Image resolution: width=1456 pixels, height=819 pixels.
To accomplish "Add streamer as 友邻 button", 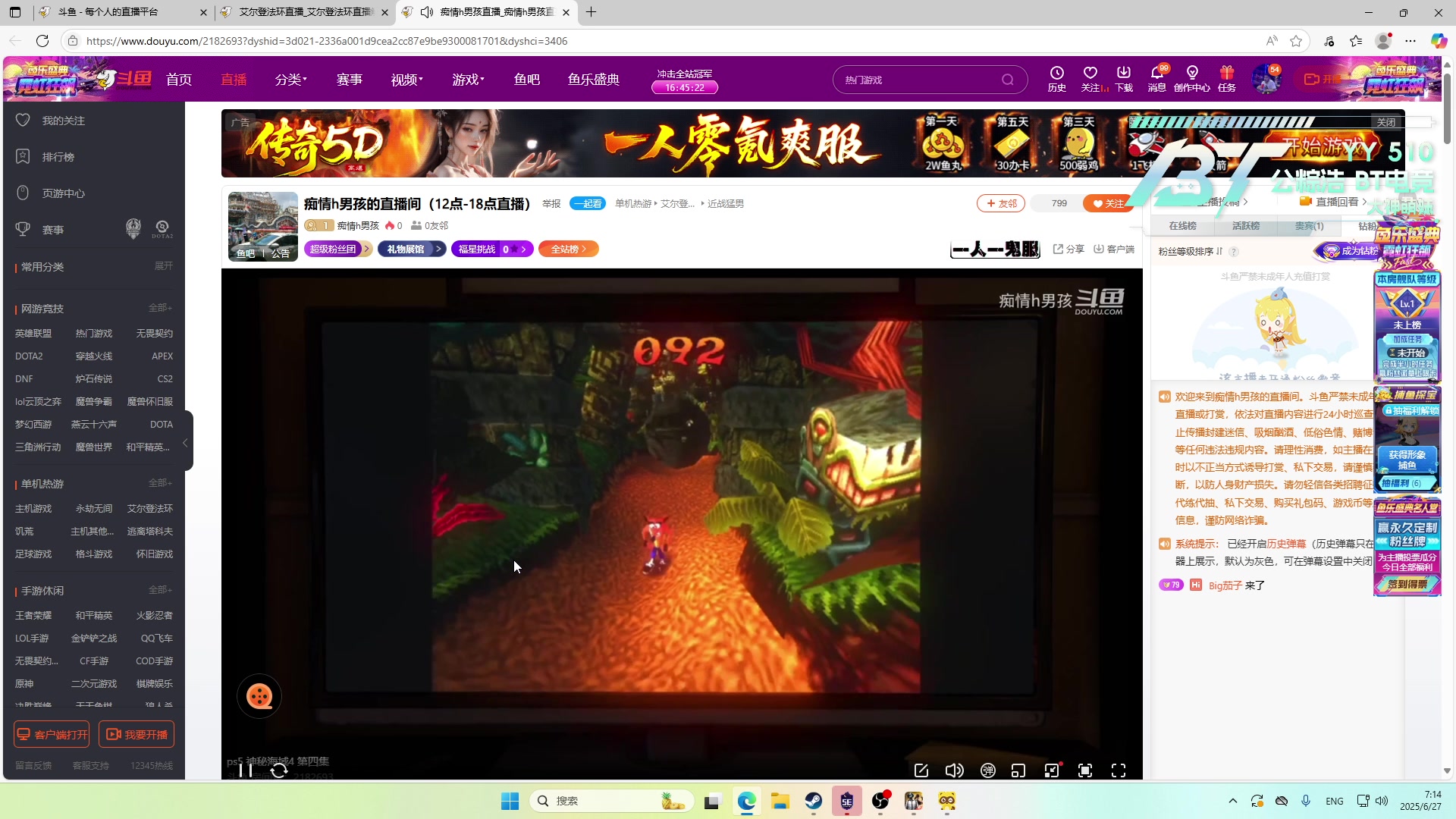I will pyautogui.click(x=1001, y=203).
